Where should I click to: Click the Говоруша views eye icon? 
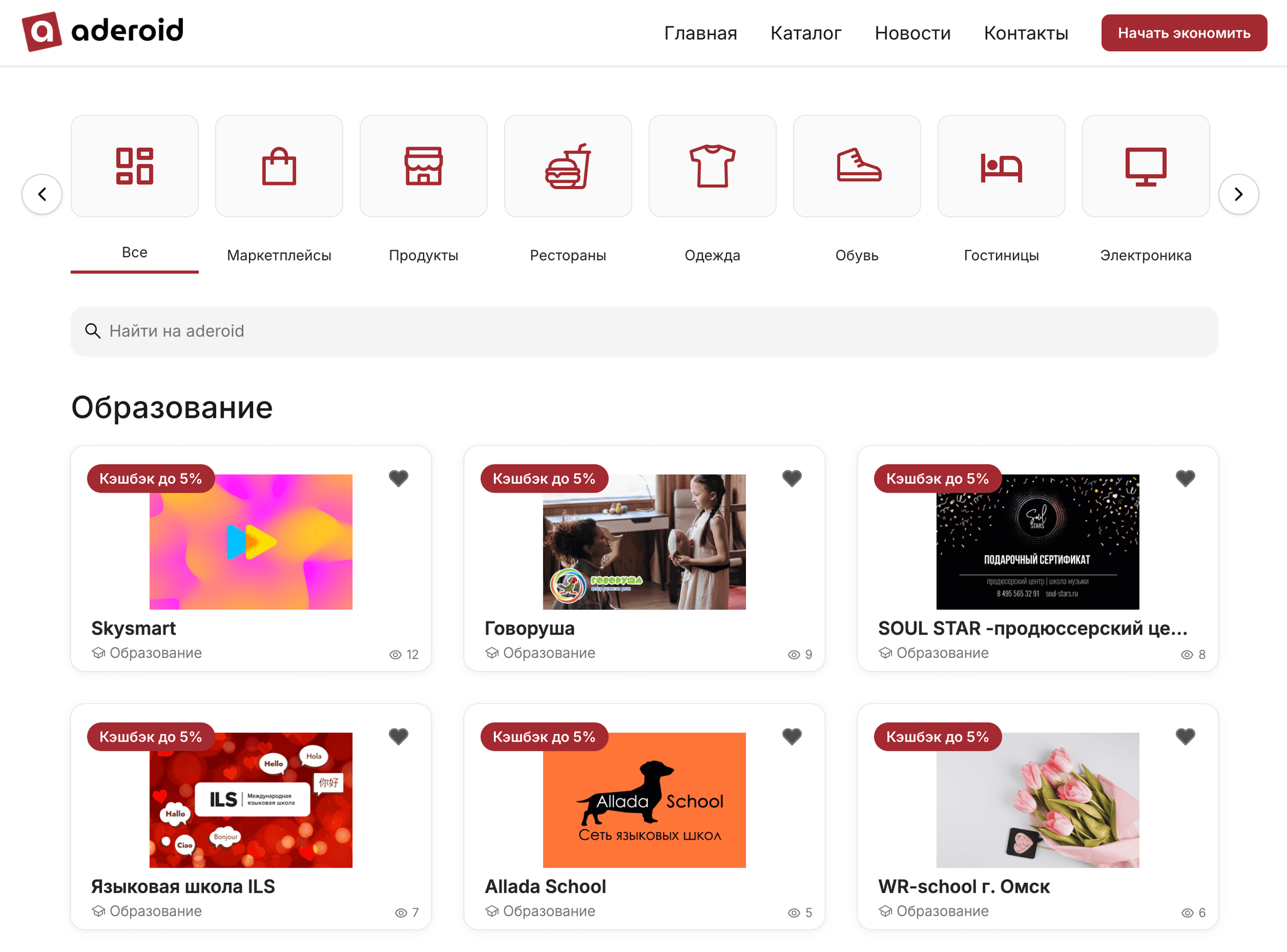pos(794,655)
